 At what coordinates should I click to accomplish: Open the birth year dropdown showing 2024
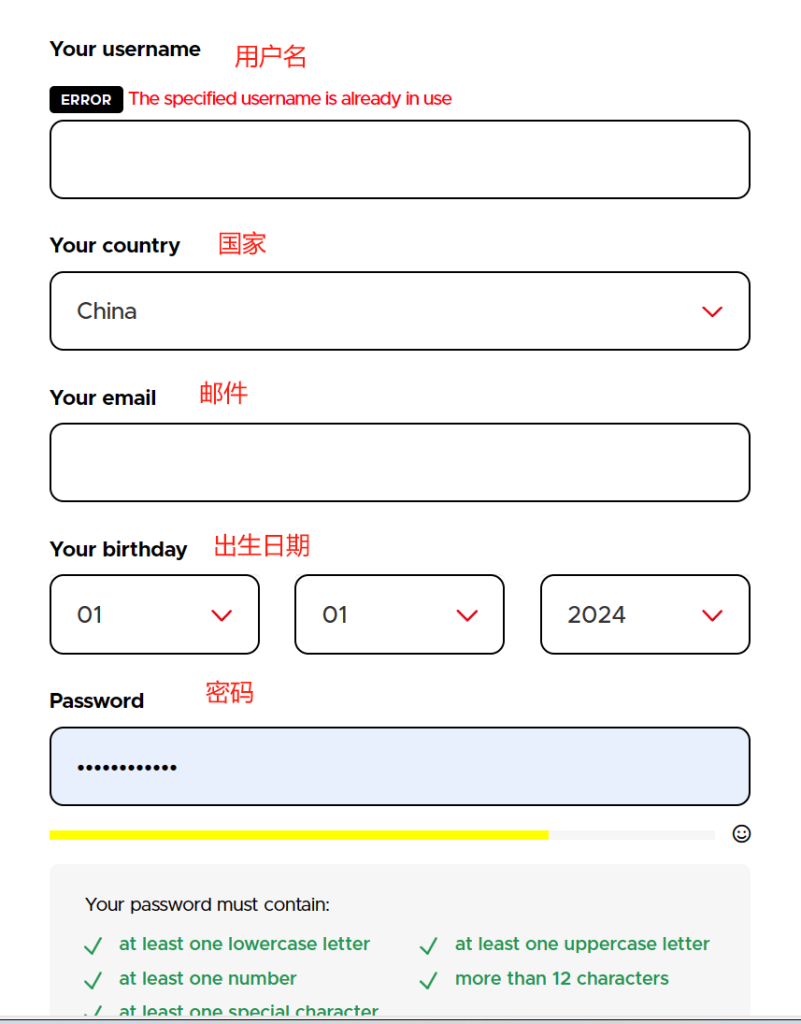click(x=645, y=615)
